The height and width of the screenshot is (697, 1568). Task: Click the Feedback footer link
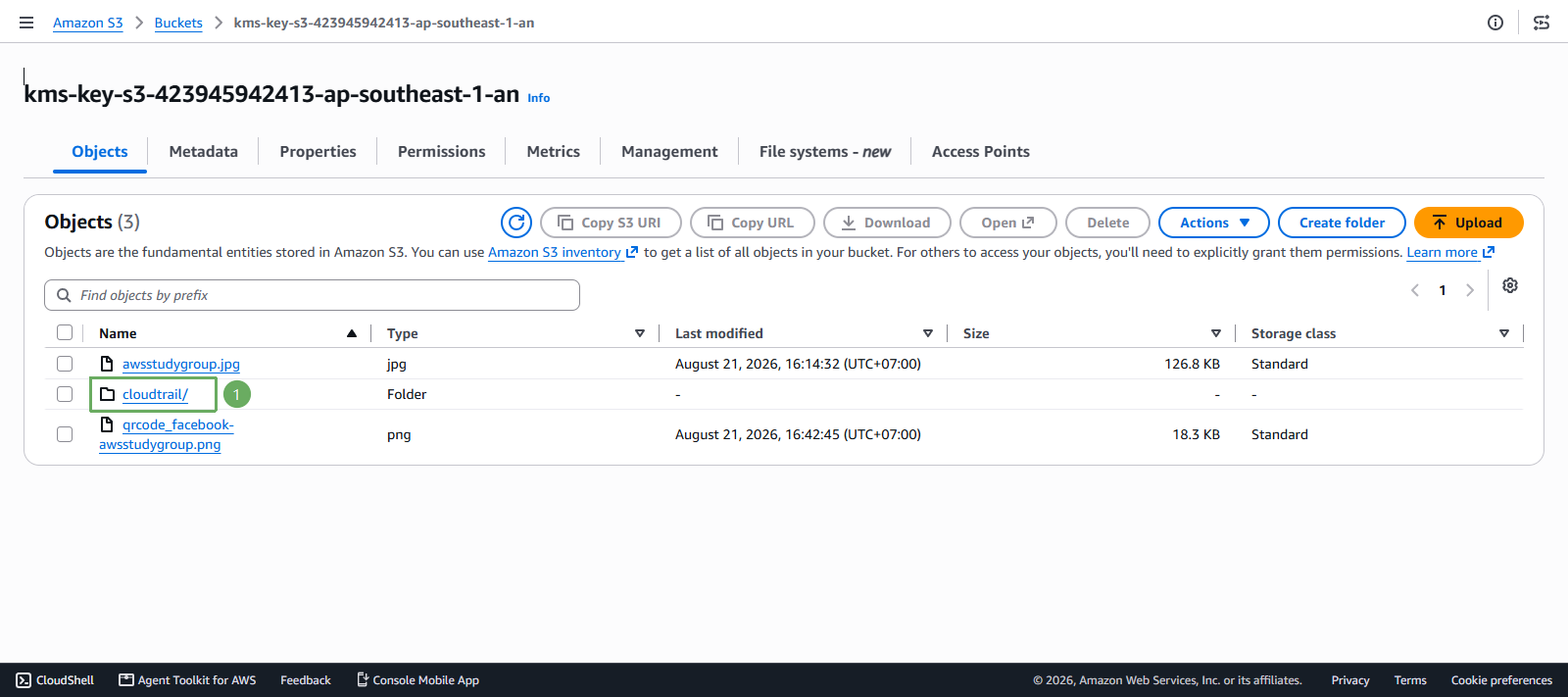pos(306,680)
